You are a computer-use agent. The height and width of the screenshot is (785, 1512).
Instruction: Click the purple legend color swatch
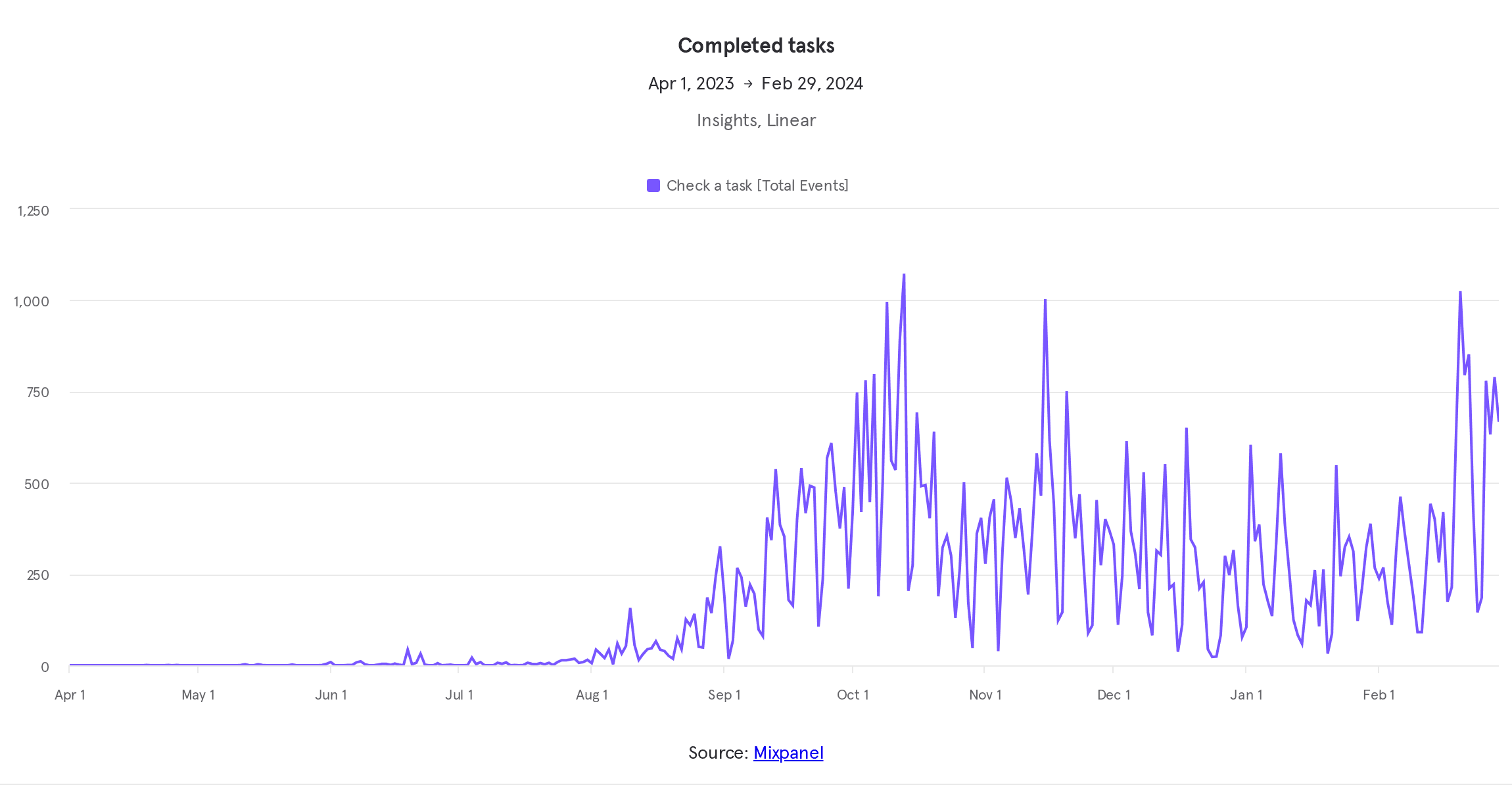(653, 185)
